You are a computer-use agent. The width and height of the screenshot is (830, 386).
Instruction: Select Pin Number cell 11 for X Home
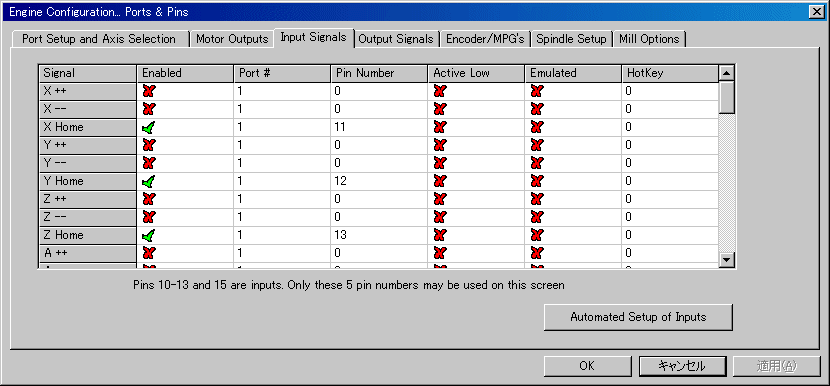tap(379, 127)
